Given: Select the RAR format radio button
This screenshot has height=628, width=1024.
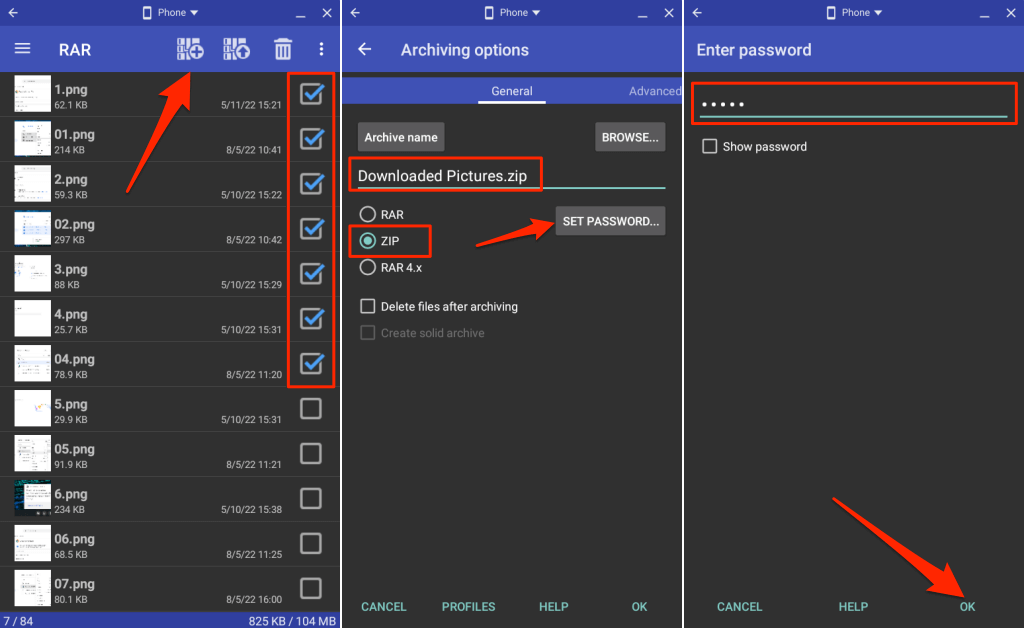Looking at the screenshot, I should coord(368,214).
